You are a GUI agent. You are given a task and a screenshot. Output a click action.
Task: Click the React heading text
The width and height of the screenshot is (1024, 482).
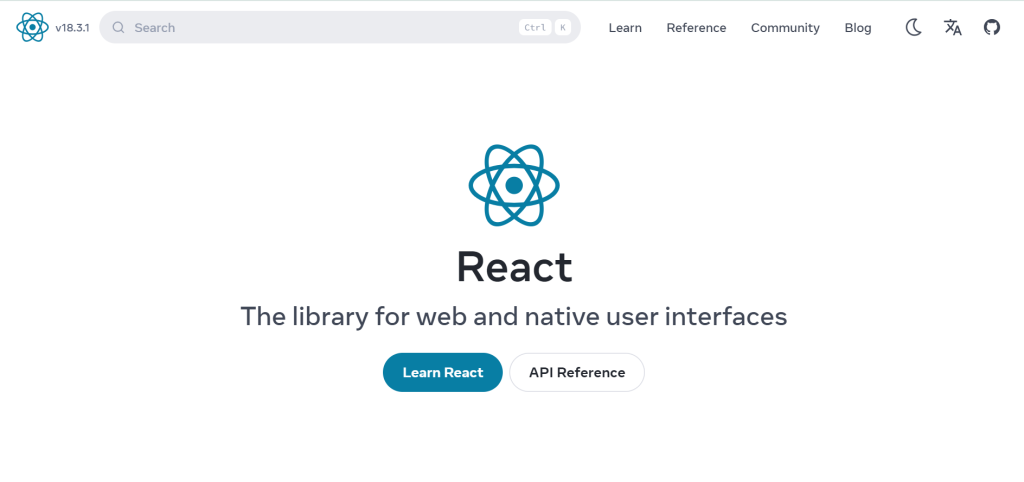pos(514,267)
